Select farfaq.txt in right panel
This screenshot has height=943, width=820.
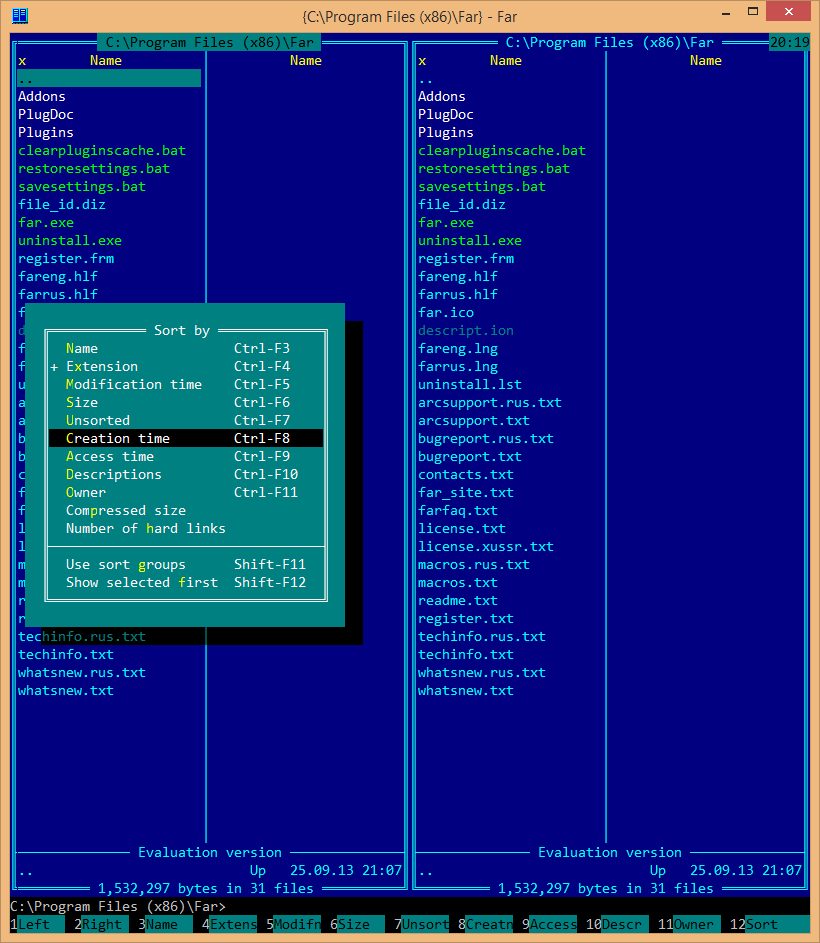pos(458,511)
